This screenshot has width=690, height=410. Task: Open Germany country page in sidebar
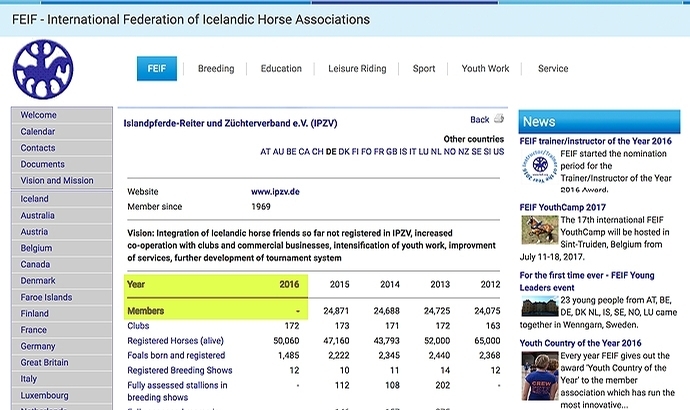click(x=62, y=346)
